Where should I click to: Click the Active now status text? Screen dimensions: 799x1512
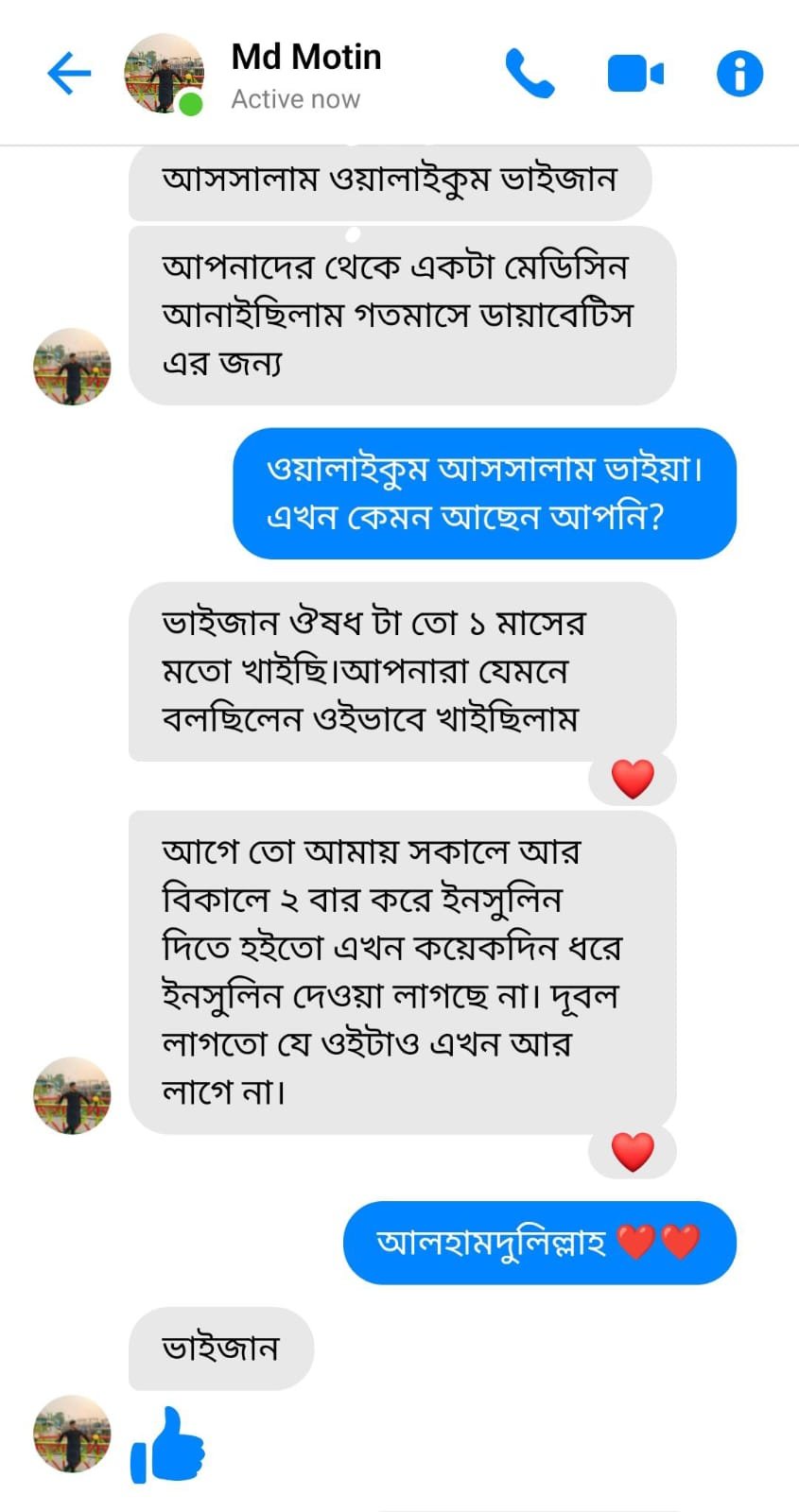click(x=296, y=97)
